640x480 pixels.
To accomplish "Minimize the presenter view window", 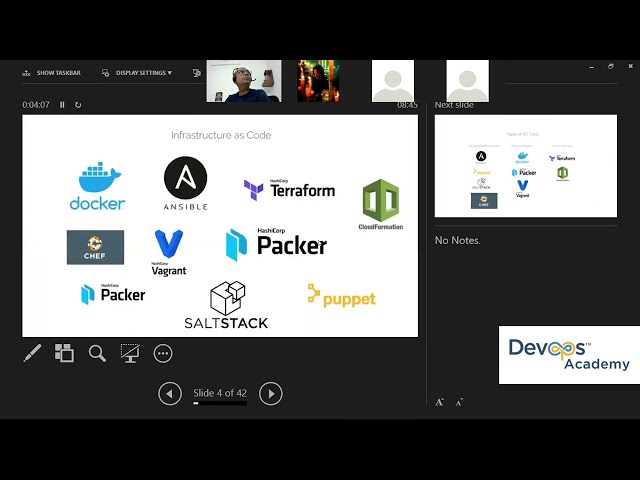I will point(591,67).
